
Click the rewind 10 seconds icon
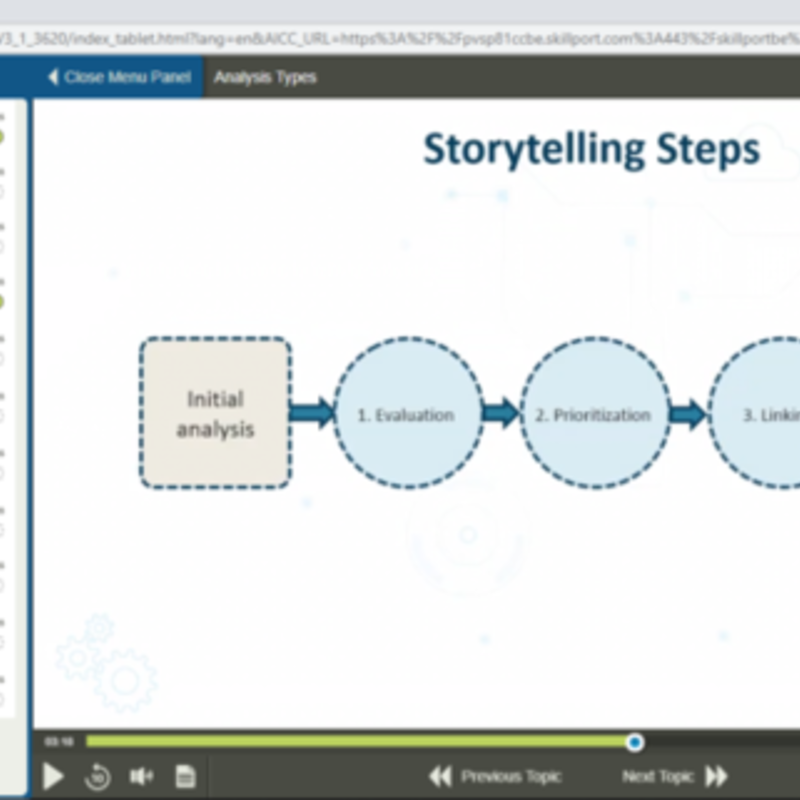[97, 776]
